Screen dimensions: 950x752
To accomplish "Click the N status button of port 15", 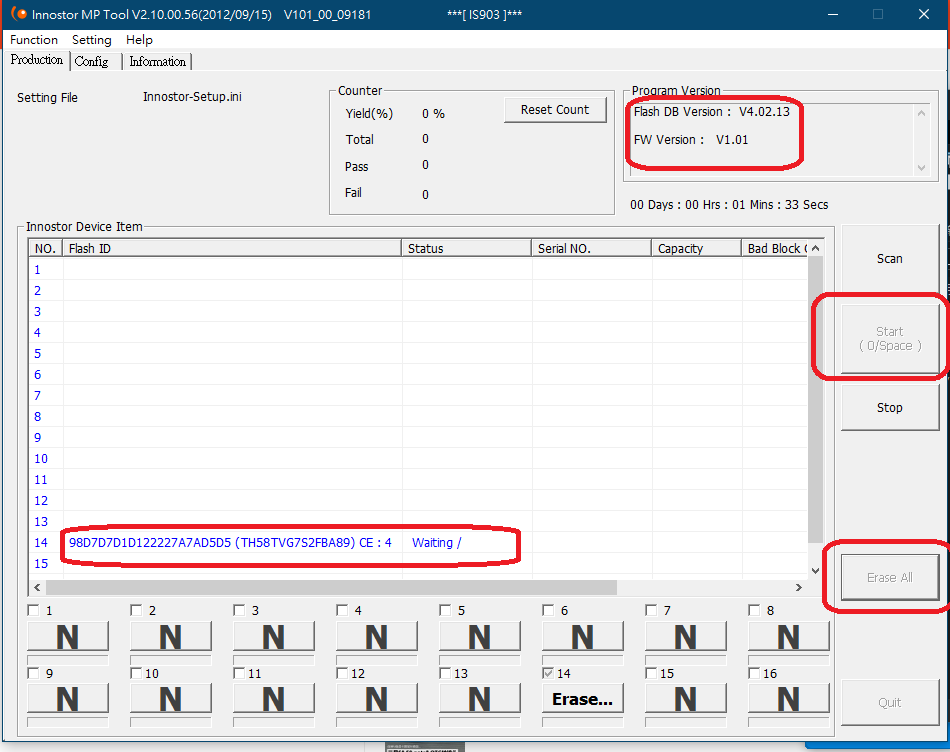I will coord(686,699).
